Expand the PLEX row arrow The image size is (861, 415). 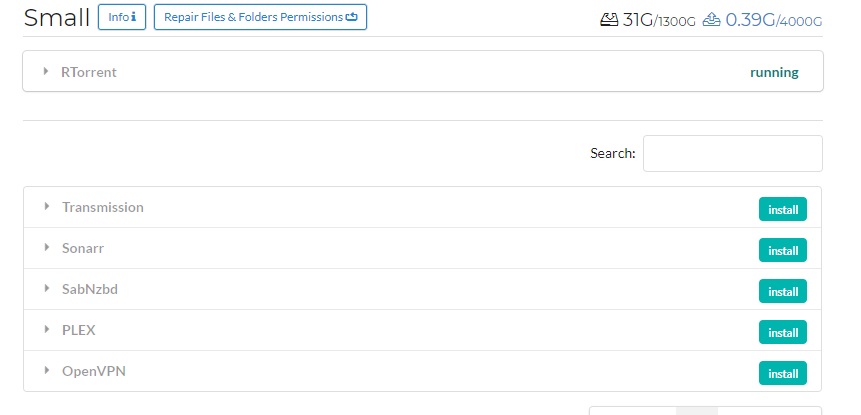[47, 329]
